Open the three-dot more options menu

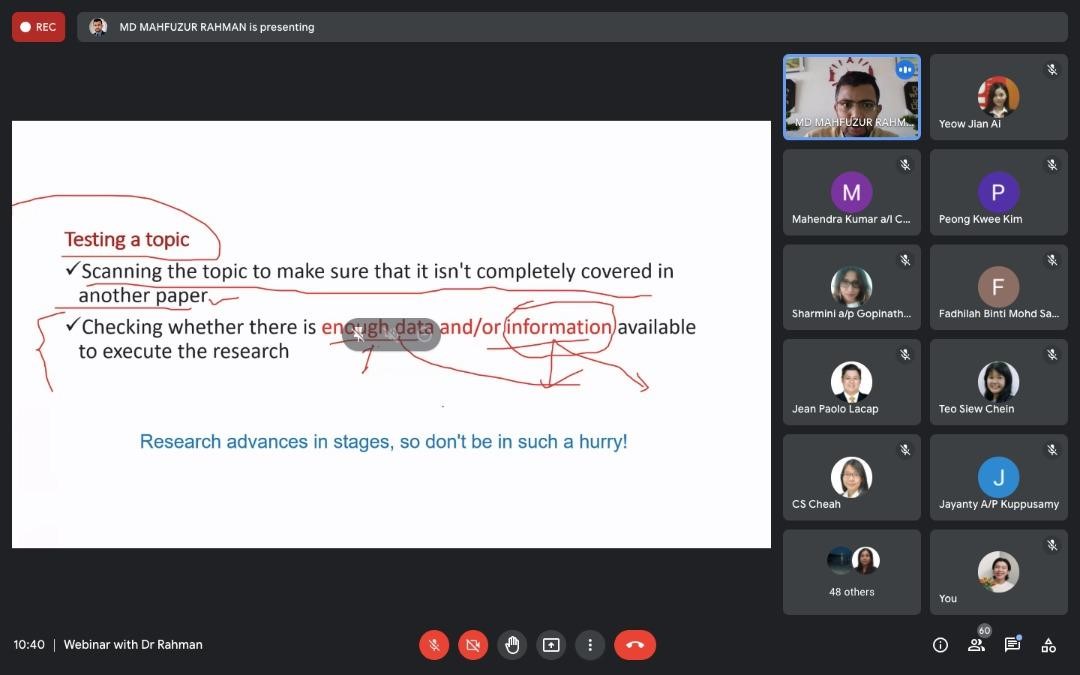click(x=590, y=645)
